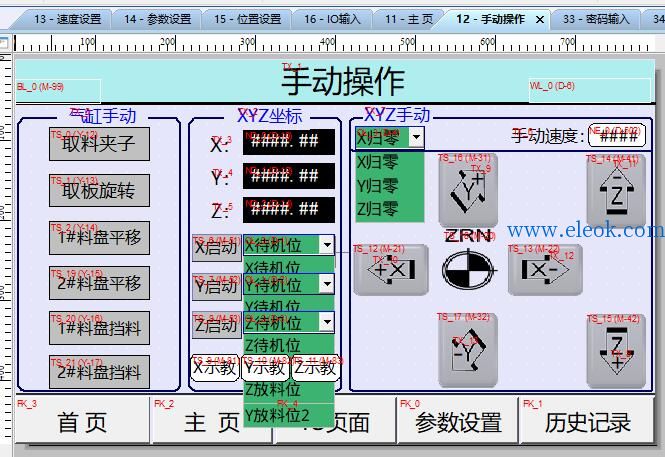Toggle the 1#料盘挡料 button

pyautogui.click(x=99, y=328)
